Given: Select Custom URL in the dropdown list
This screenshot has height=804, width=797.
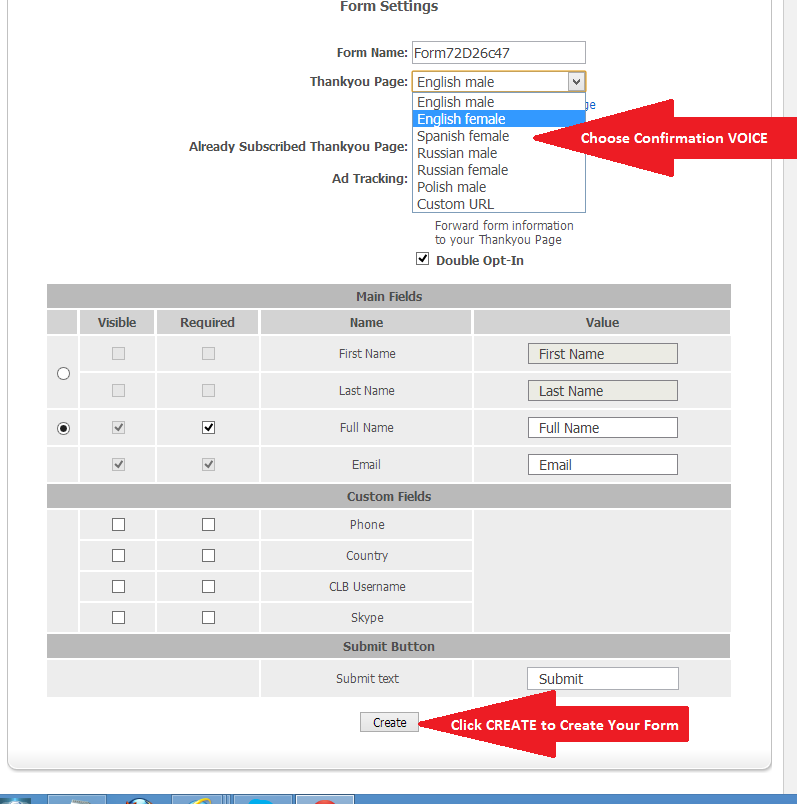Looking at the screenshot, I should [x=456, y=204].
